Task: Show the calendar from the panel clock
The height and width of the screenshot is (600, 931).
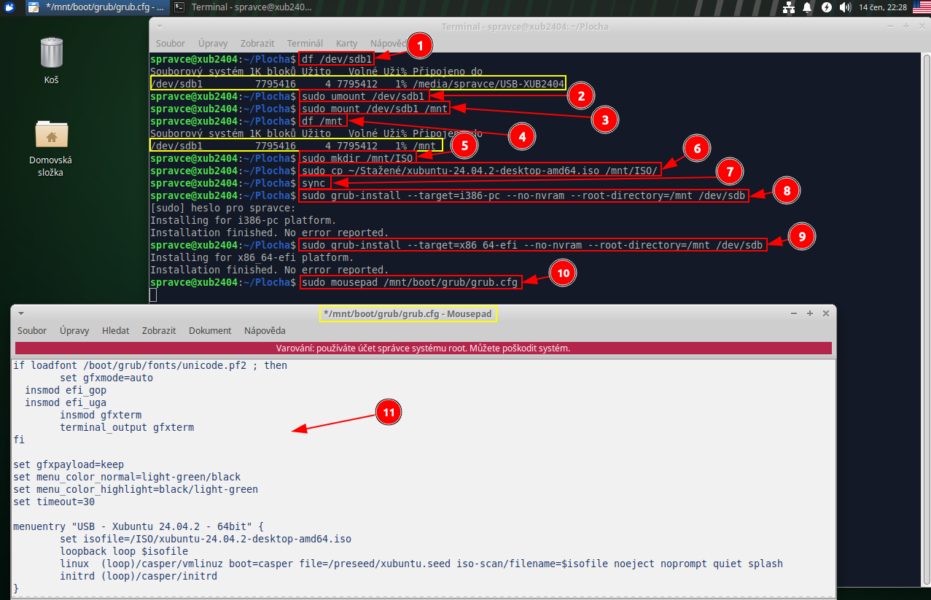Action: (x=883, y=7)
